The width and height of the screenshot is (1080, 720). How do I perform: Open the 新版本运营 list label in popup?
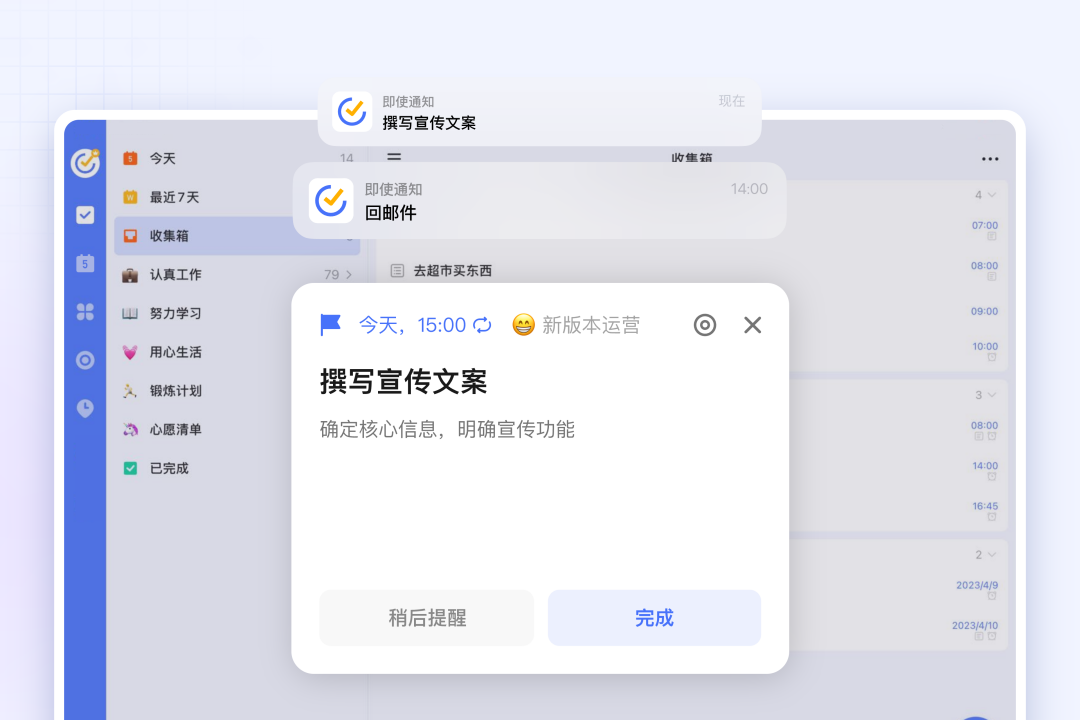click(x=591, y=325)
